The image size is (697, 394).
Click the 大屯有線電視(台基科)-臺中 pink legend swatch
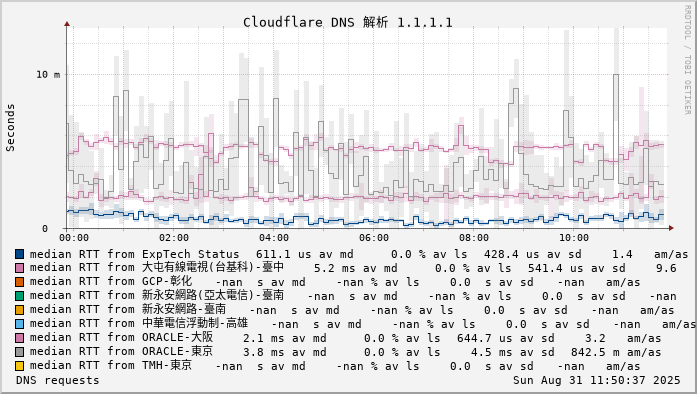[20, 268]
